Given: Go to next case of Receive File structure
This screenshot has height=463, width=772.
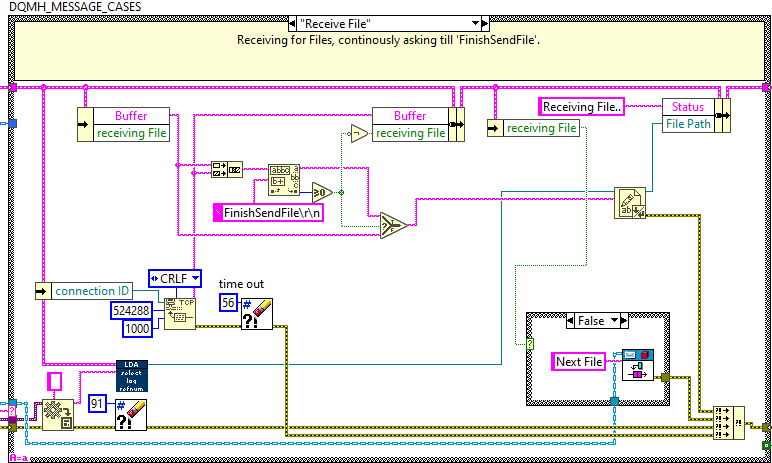Looking at the screenshot, I should click(x=485, y=23).
